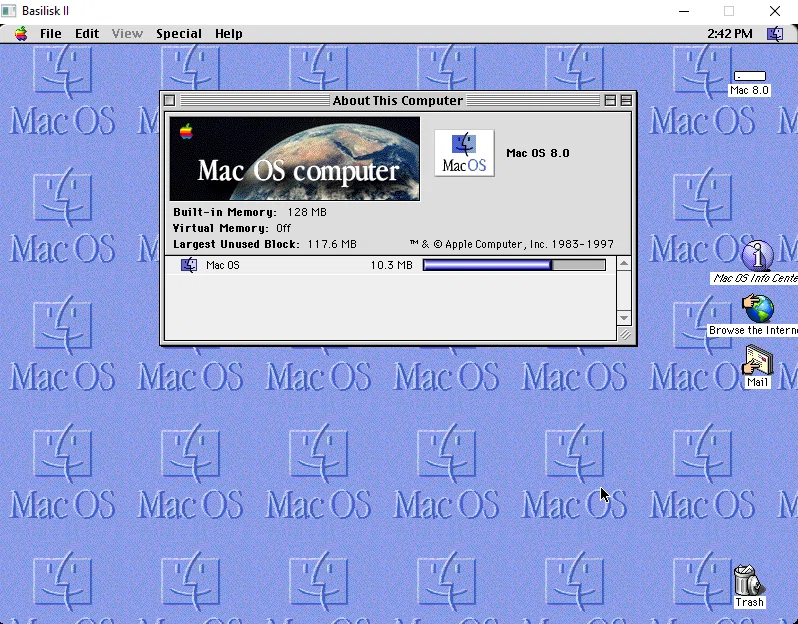
Task: Select the Trash icon
Action: click(x=749, y=580)
